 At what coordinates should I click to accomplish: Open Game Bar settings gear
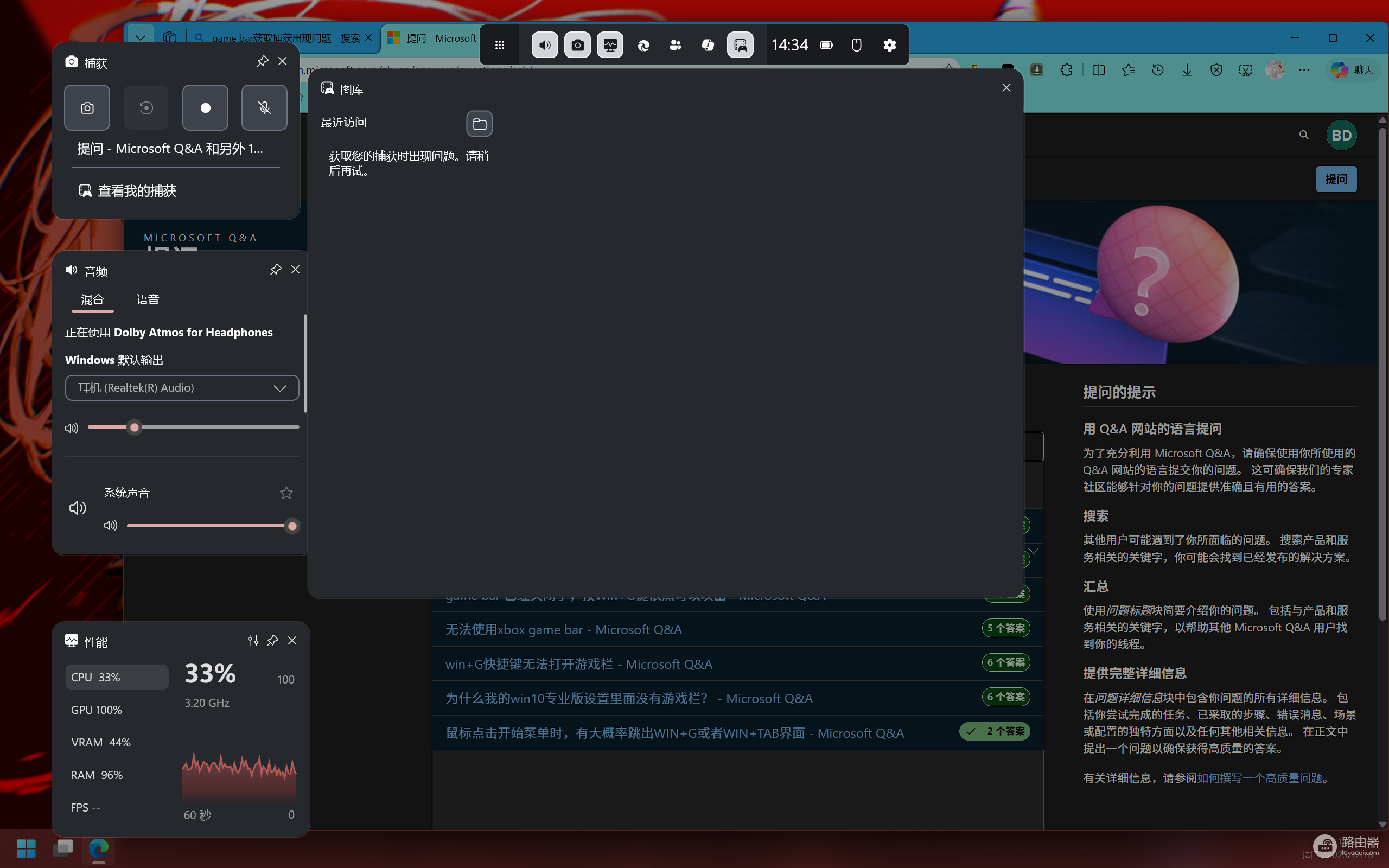coord(889,45)
